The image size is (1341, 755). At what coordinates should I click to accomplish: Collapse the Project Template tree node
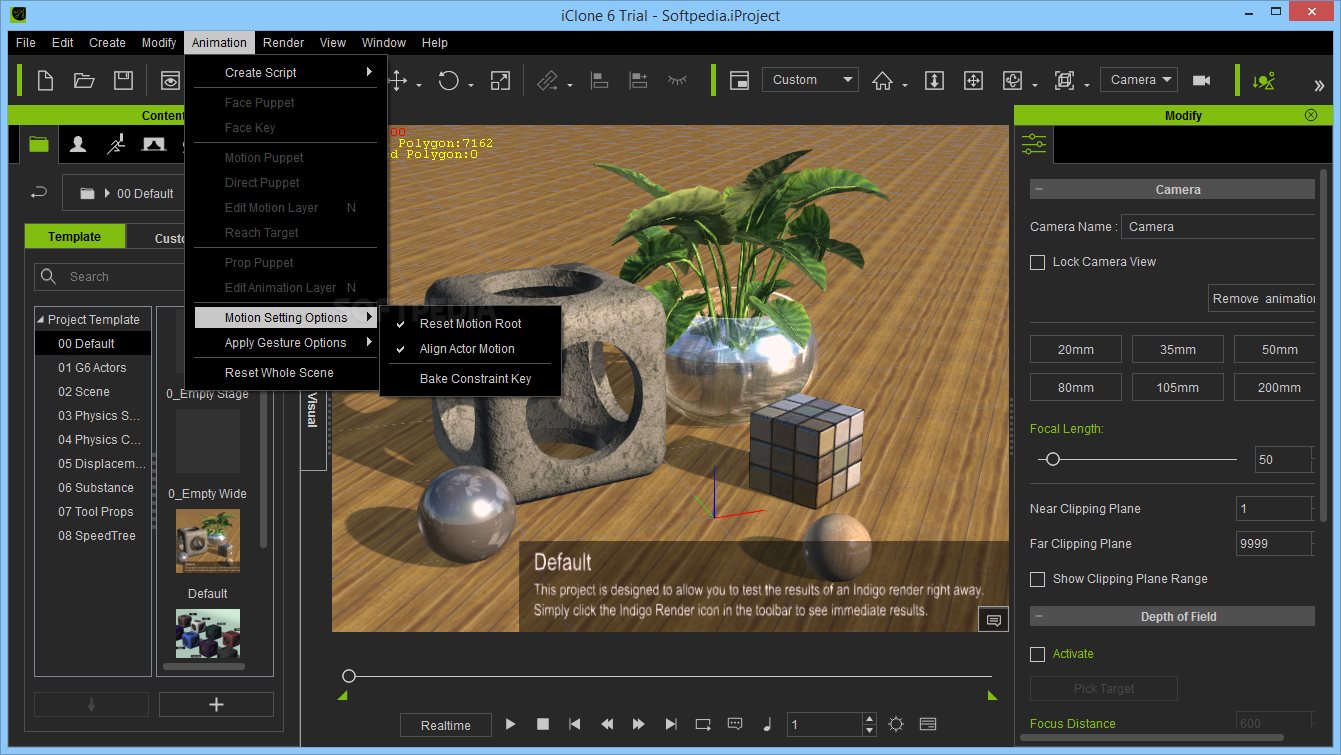coord(41,320)
